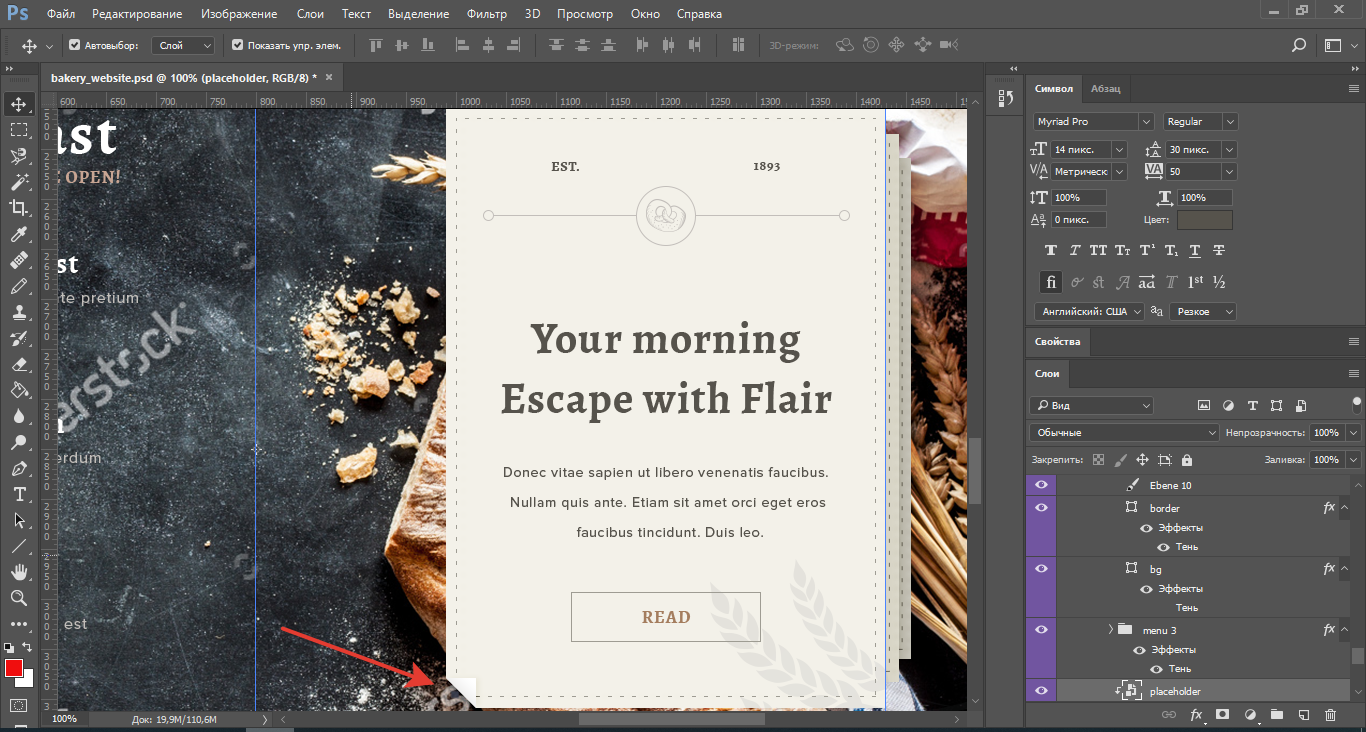Select the Eyedropper tool
This screenshot has height=732, width=1366.
click(x=19, y=234)
